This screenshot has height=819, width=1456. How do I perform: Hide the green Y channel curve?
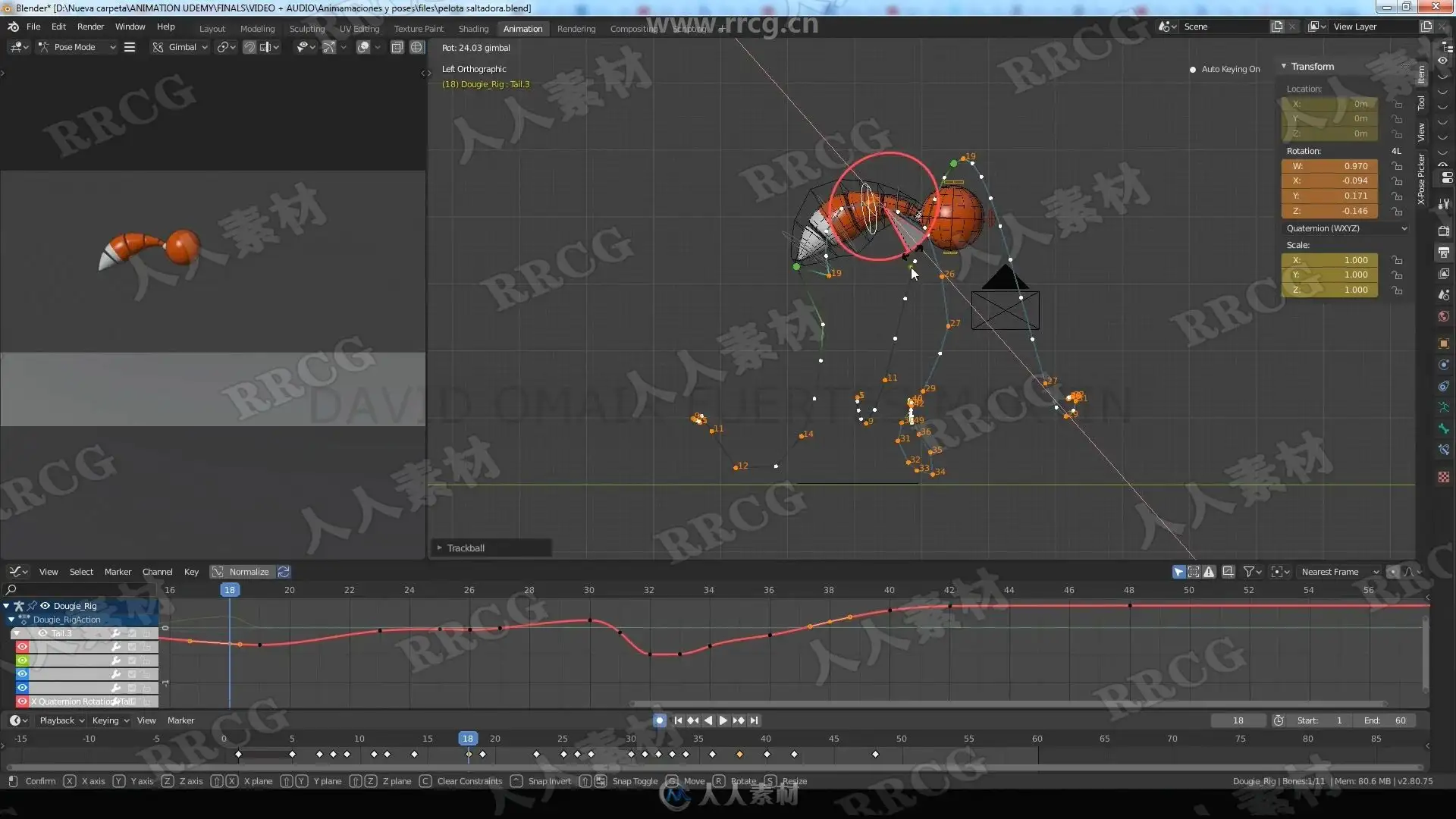click(22, 661)
